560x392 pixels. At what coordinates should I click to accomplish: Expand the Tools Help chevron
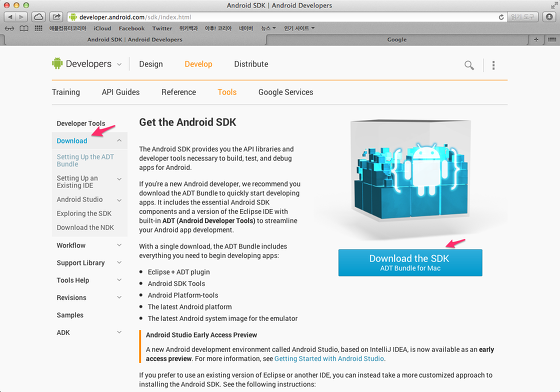click(x=119, y=280)
